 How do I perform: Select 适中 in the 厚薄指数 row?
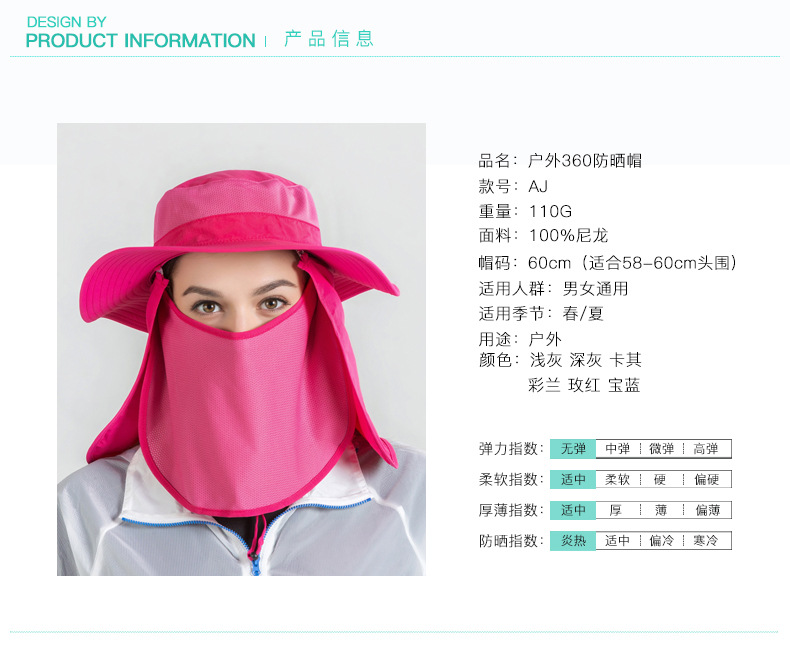click(573, 510)
